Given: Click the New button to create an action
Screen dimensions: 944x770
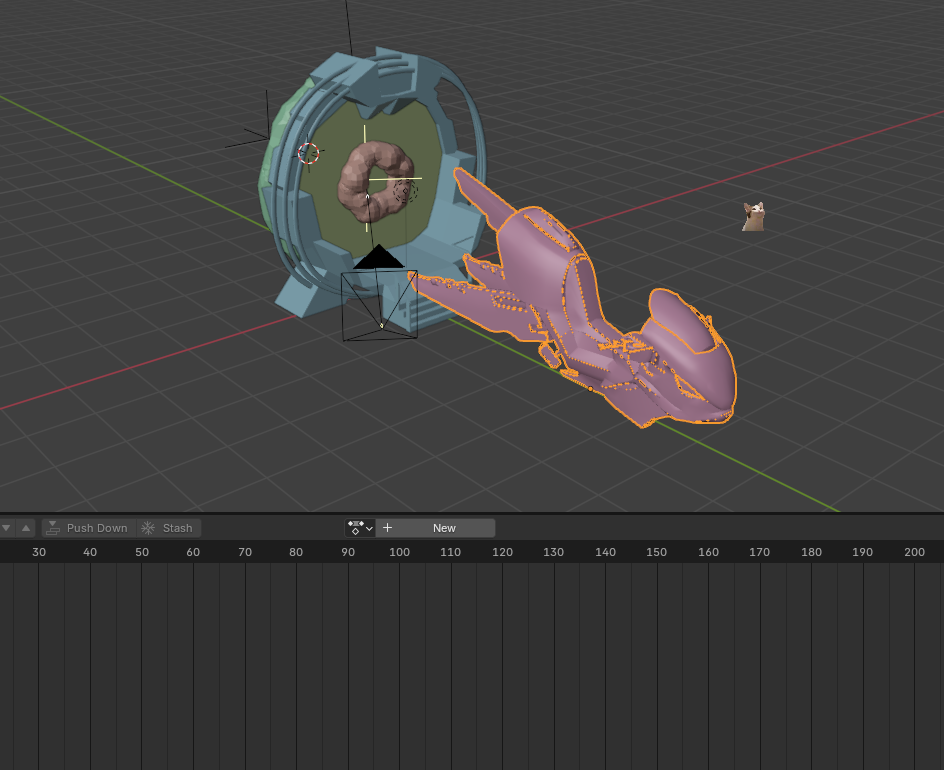Looking at the screenshot, I should point(443,528).
